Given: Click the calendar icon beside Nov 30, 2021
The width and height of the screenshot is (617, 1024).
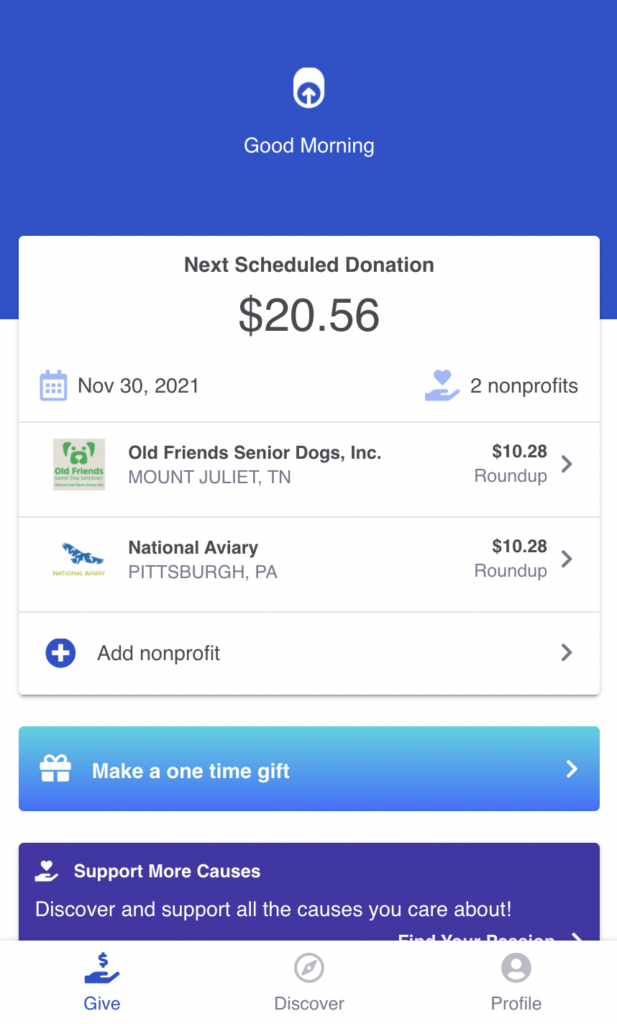Looking at the screenshot, I should coord(53,386).
